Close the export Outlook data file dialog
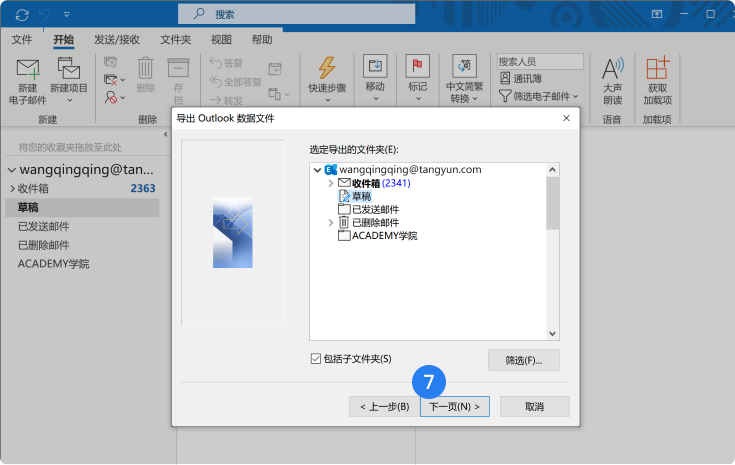The height and width of the screenshot is (465, 735). 566,118
